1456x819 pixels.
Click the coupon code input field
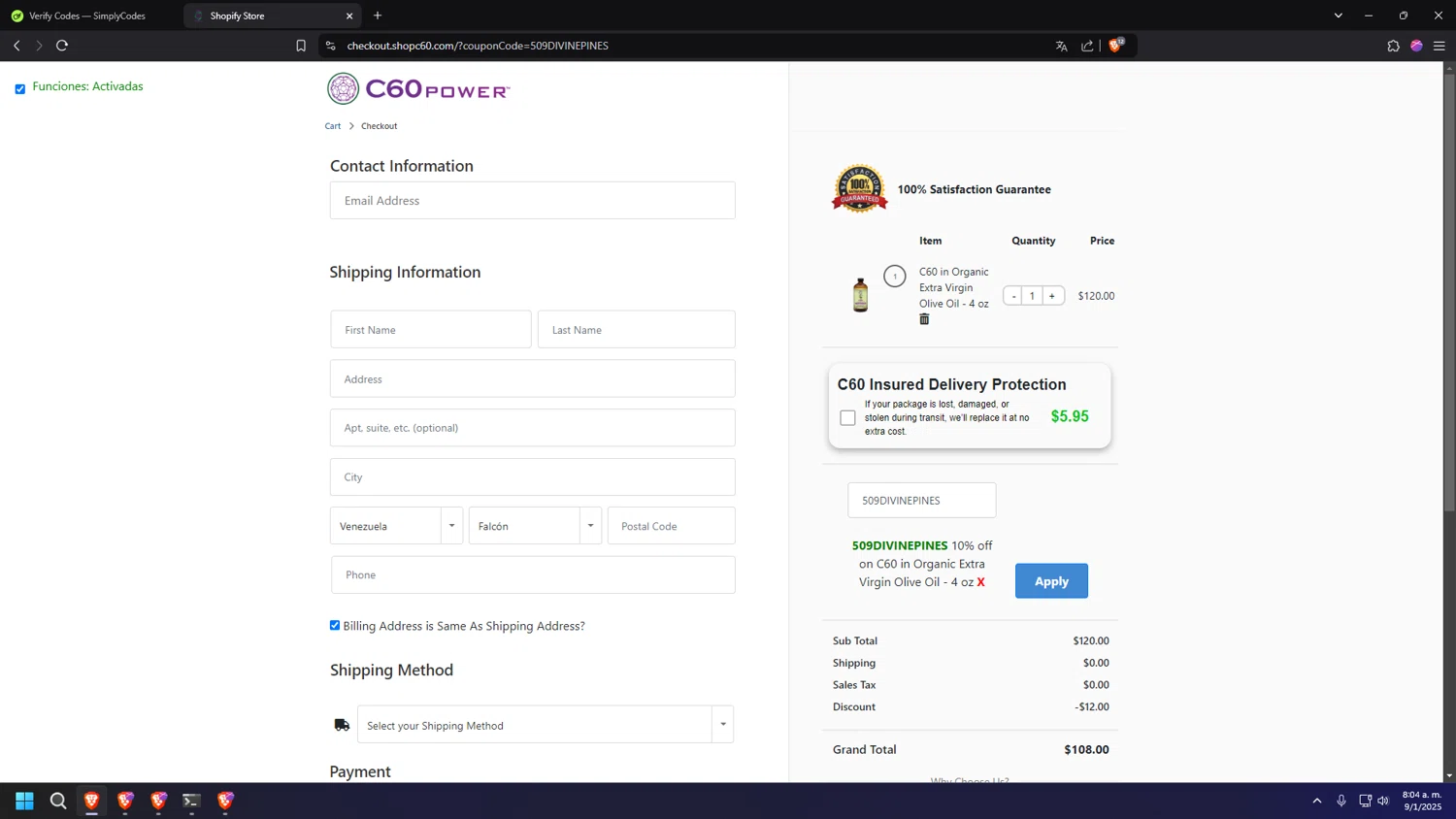pyautogui.click(x=921, y=500)
